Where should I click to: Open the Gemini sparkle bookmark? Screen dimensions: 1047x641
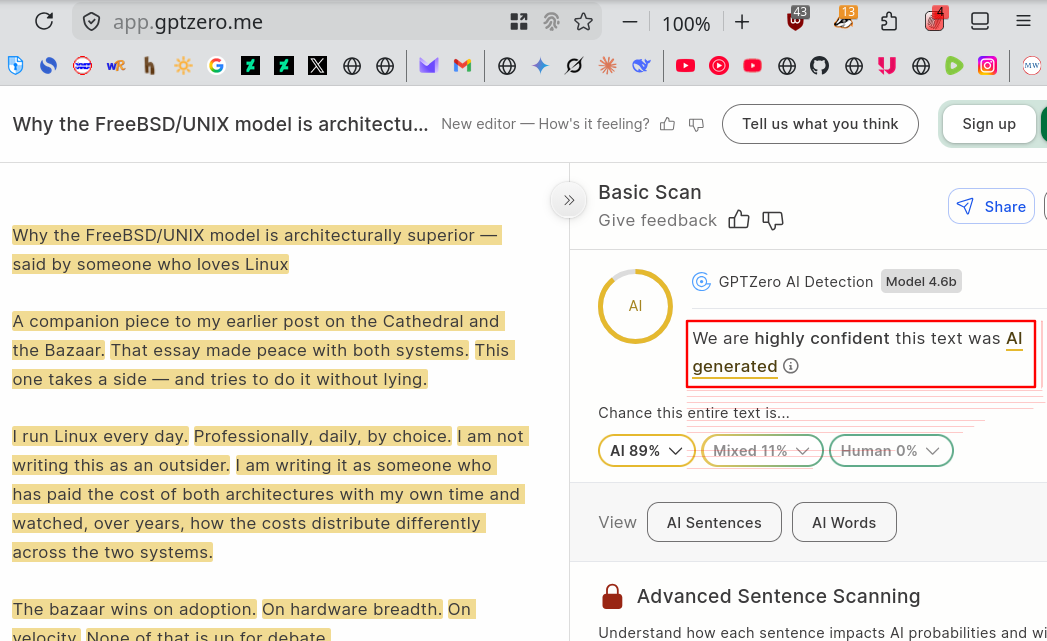pyautogui.click(x=540, y=65)
